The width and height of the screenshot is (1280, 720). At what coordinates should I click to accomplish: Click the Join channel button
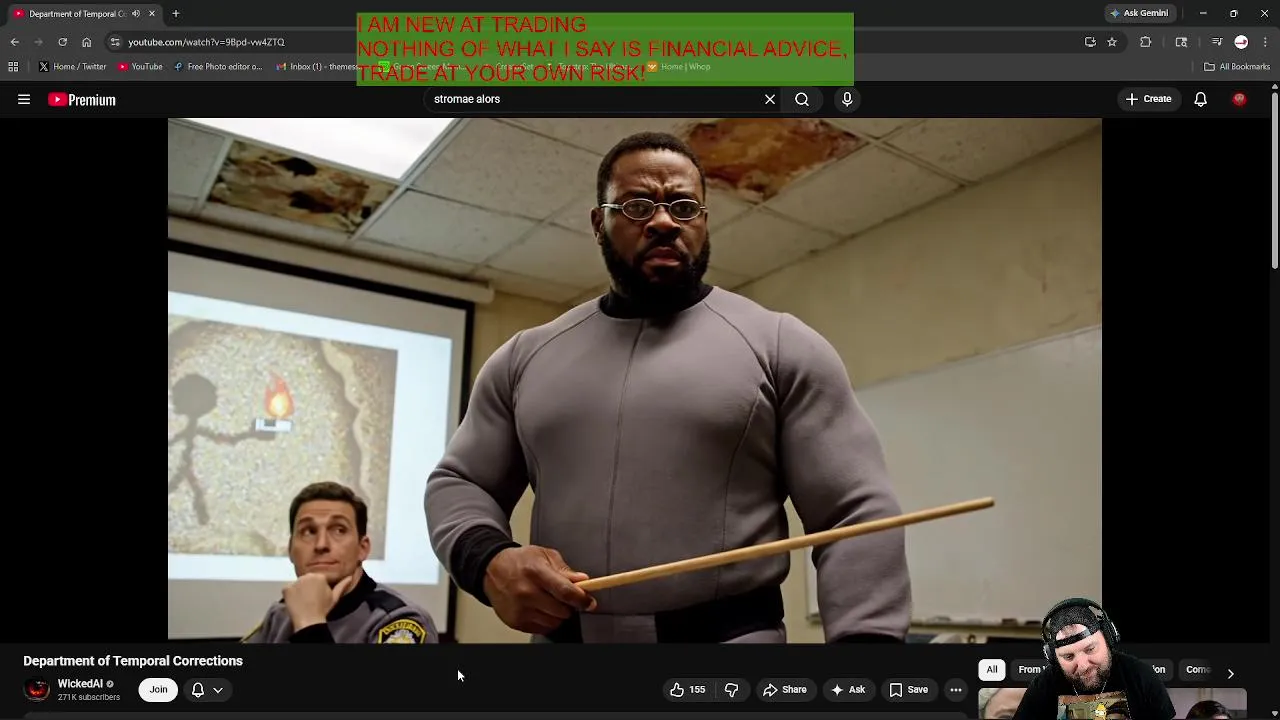coord(158,689)
